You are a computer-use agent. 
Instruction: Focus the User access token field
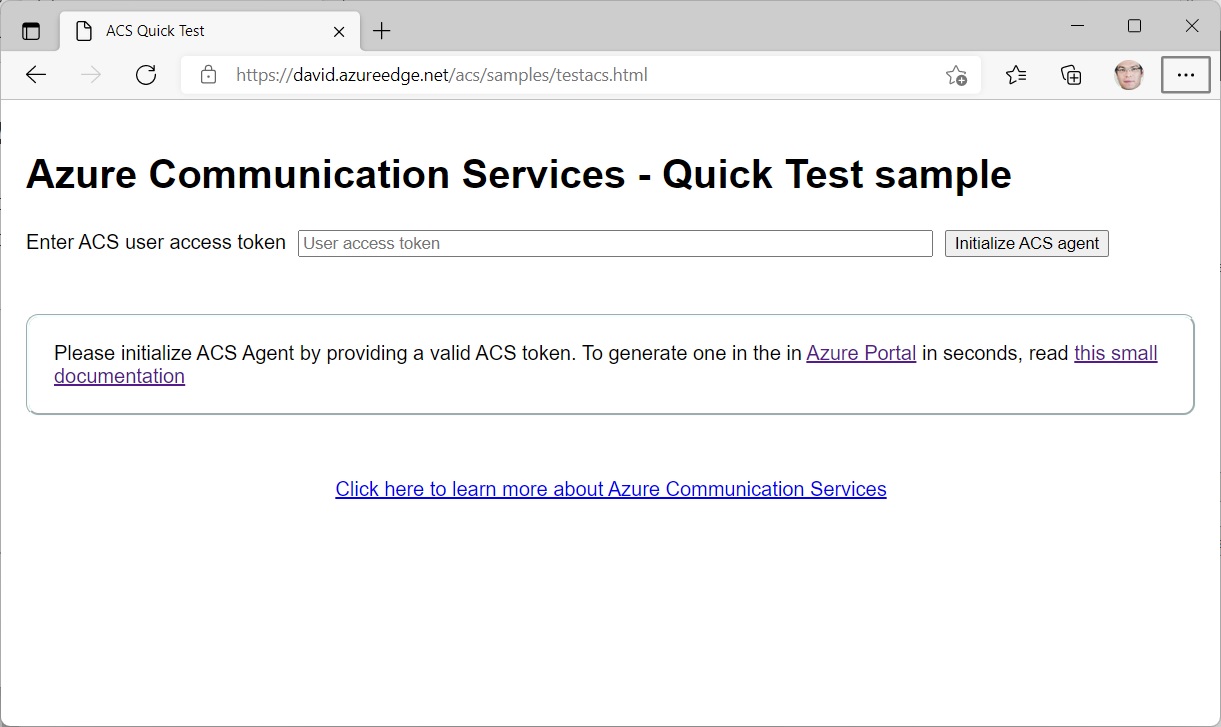coord(615,243)
